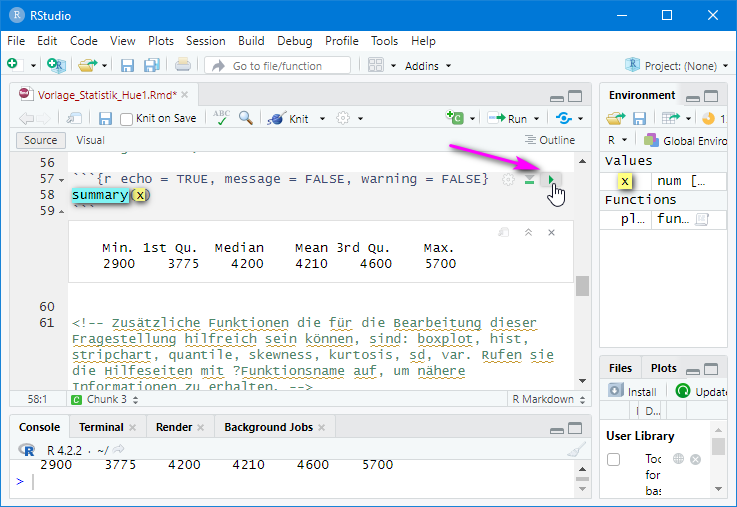Minimize the Console pane
The height and width of the screenshot is (507, 737).
(557, 429)
